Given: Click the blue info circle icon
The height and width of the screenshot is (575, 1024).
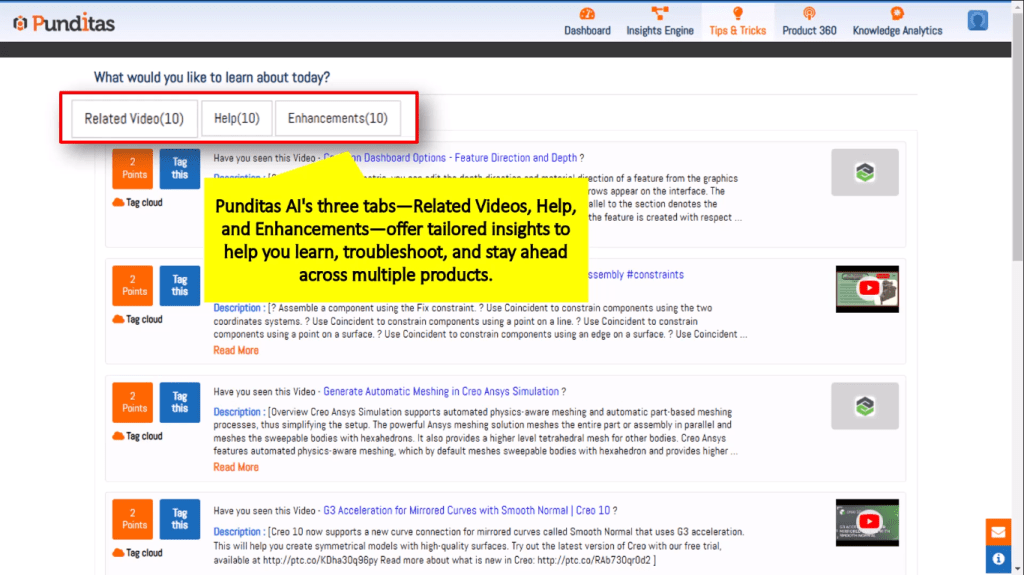Looking at the screenshot, I should 998,559.
